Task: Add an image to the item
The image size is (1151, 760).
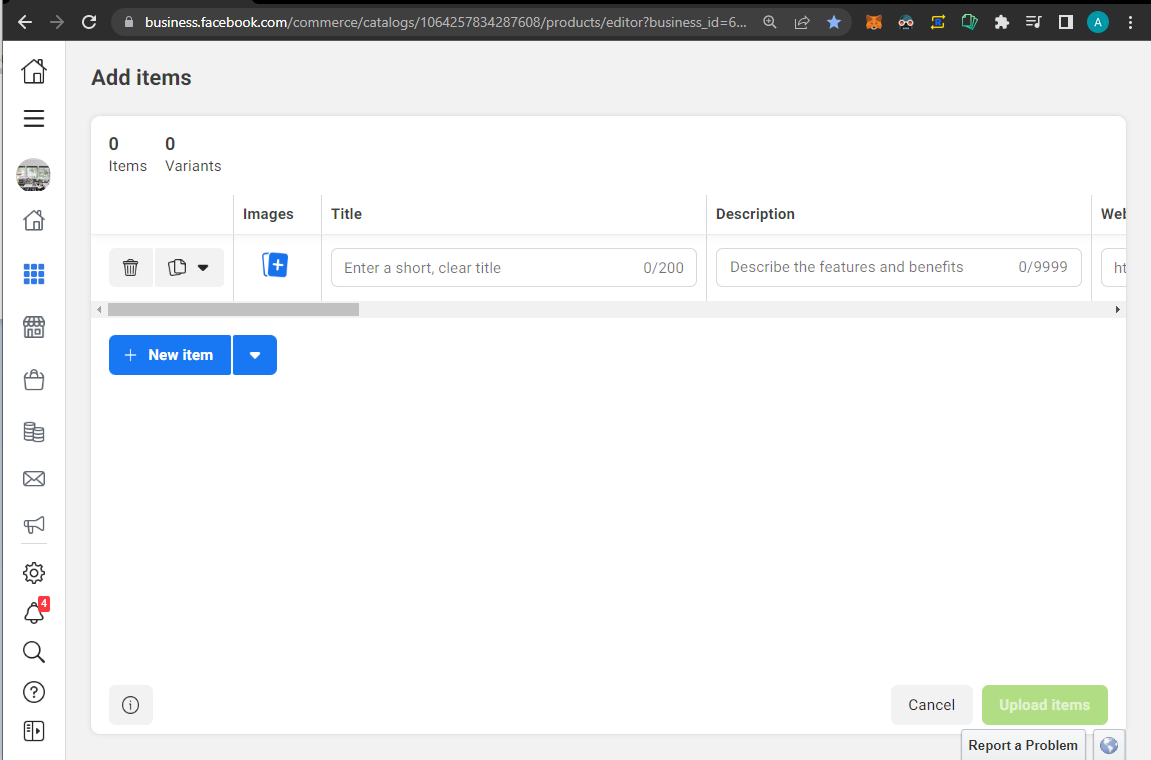Action: (275, 265)
